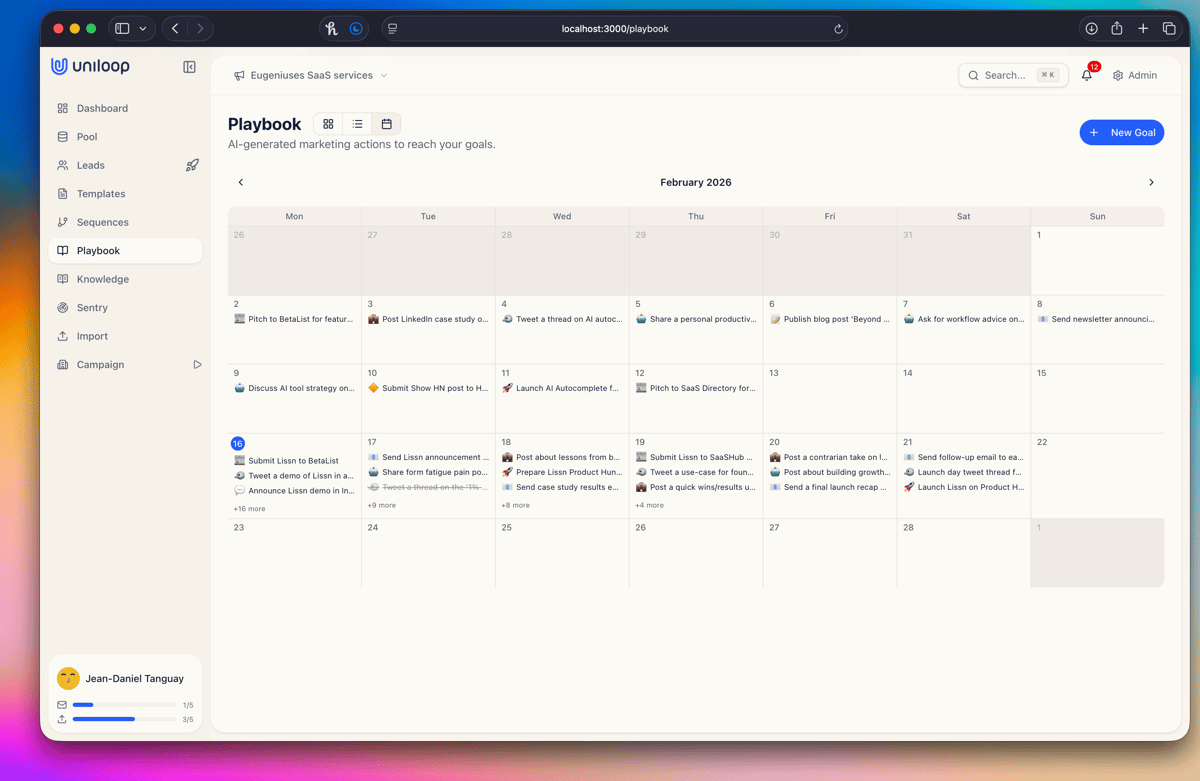Screen dimensions: 1200x781
Task: Select the calendar view toggle
Action: point(386,124)
